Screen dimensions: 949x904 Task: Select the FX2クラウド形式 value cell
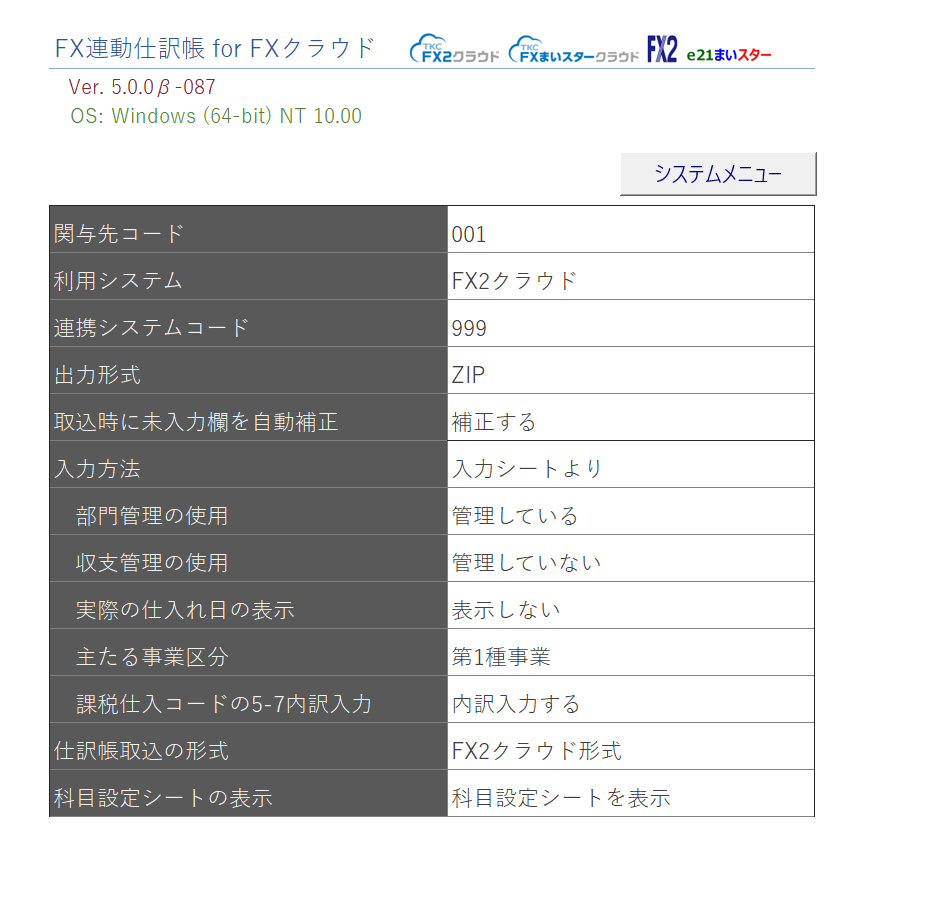coord(631,747)
